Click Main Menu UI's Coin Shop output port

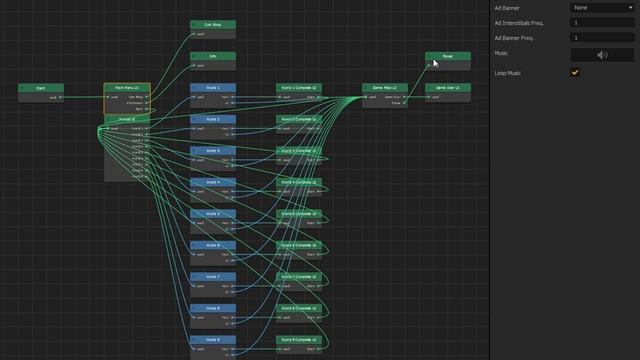coord(147,97)
